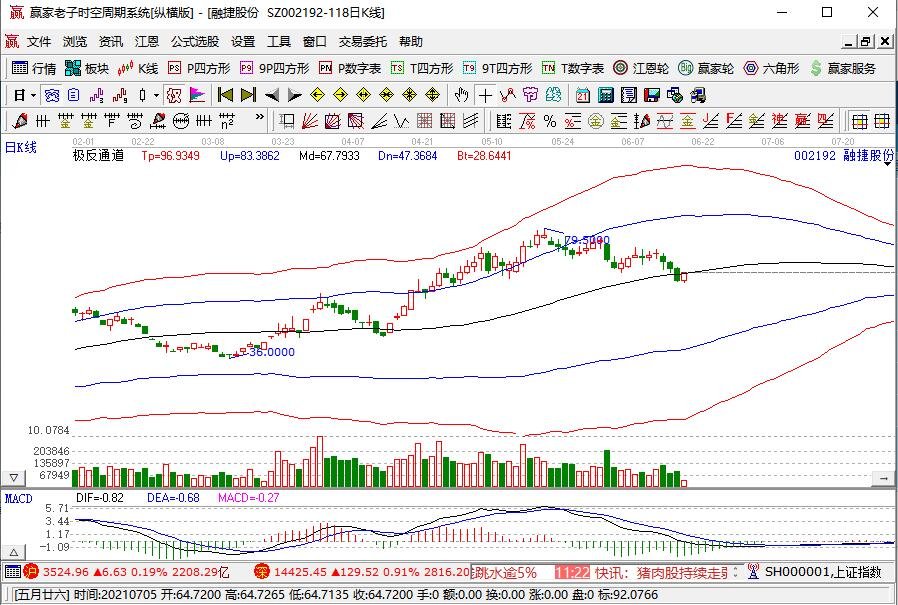898x605 pixels.
Task: Click the floppy disk save icon
Action: click(x=652, y=95)
